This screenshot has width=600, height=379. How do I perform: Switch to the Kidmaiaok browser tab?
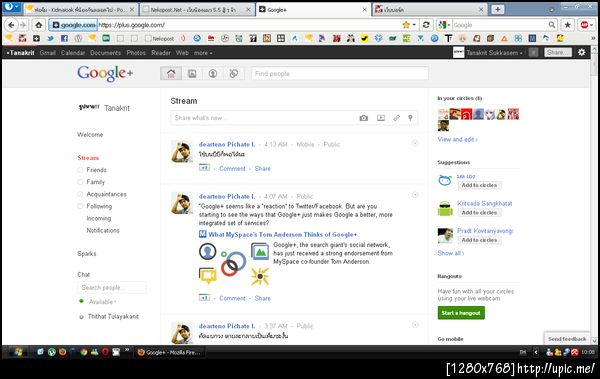tap(80, 10)
